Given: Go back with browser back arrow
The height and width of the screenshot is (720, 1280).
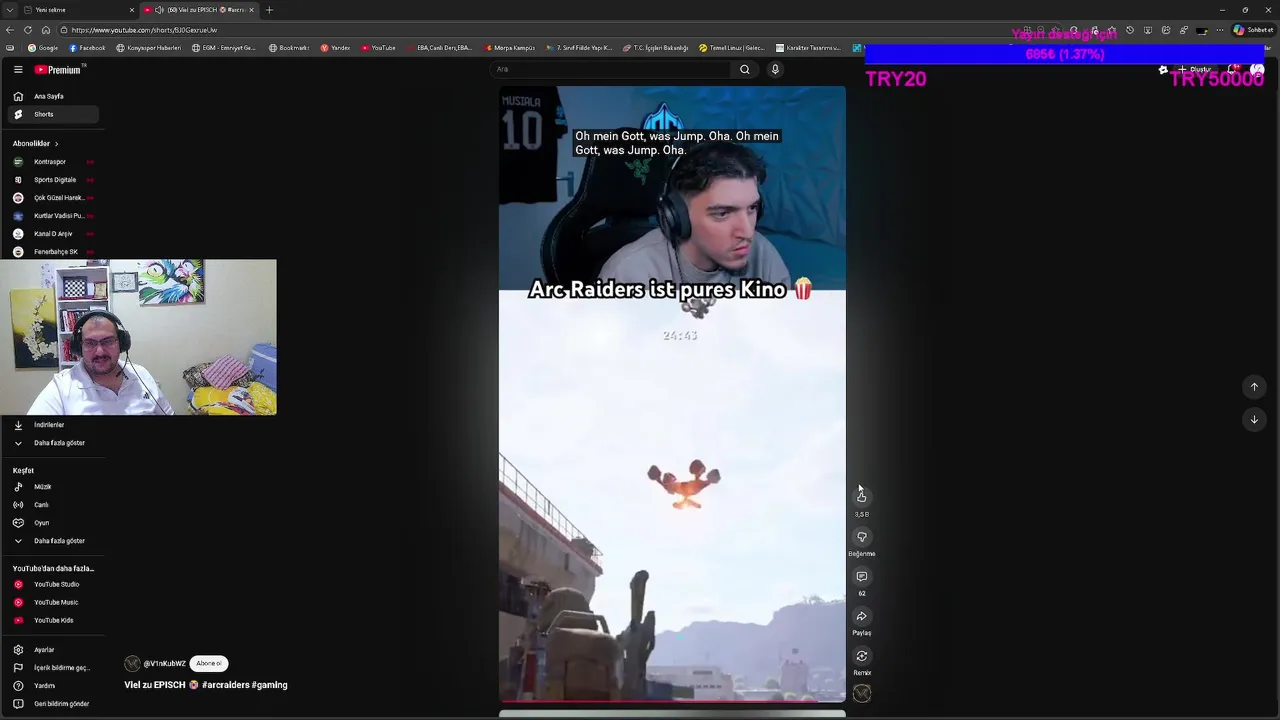Looking at the screenshot, I should tap(10, 30).
